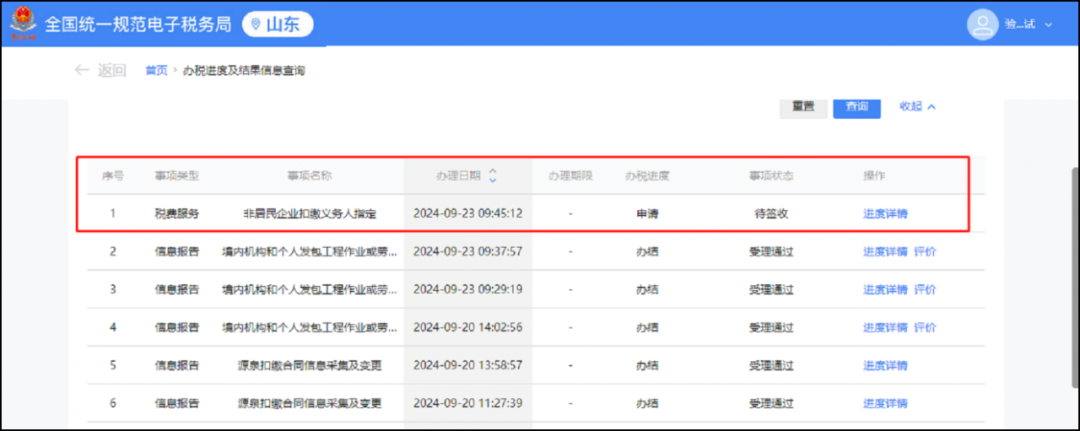This screenshot has height=431, width=1080.
Task: Click 评价 for row 4
Action: tap(925, 328)
